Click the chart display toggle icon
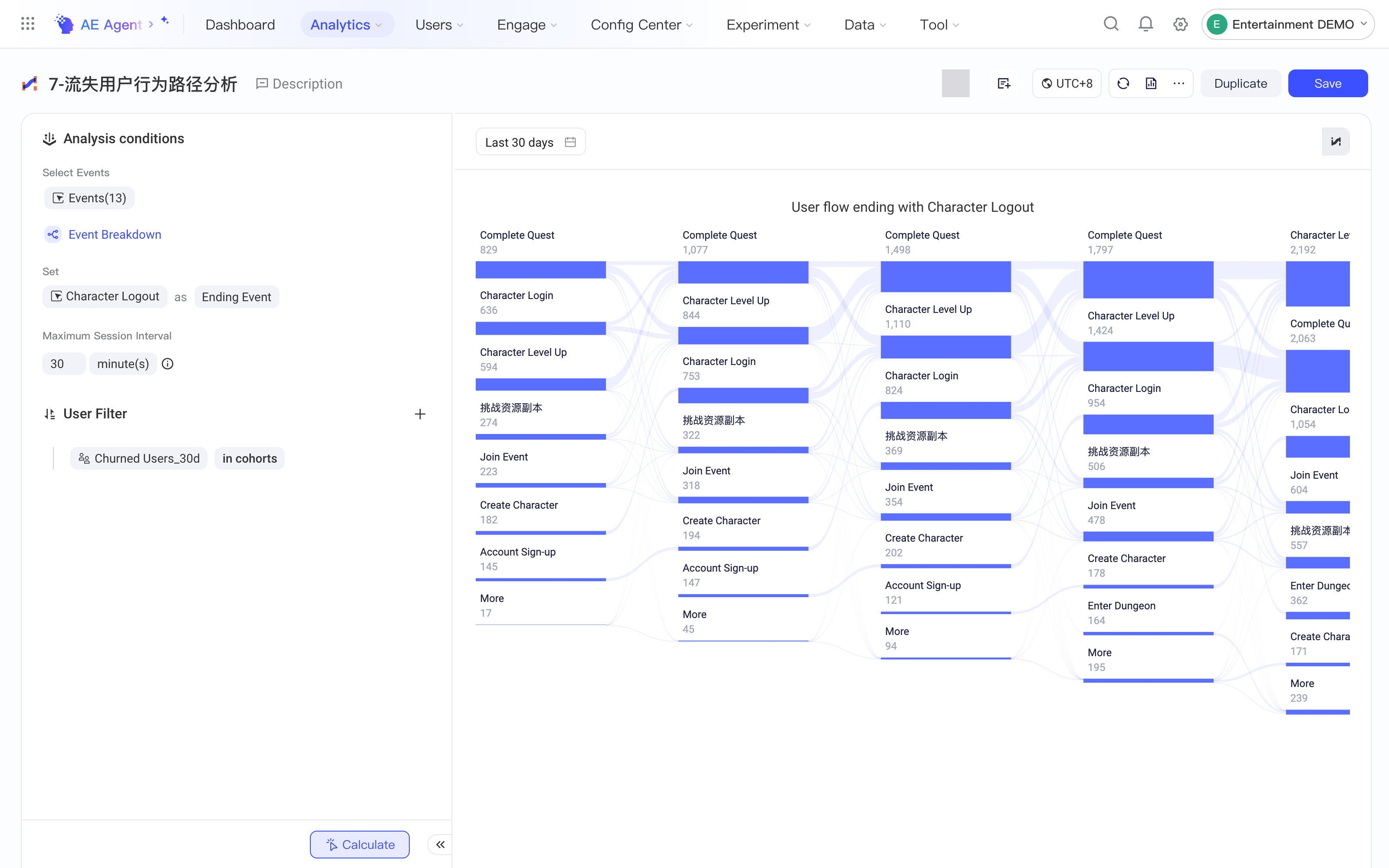Viewport: 1389px width, 868px height. [1336, 142]
